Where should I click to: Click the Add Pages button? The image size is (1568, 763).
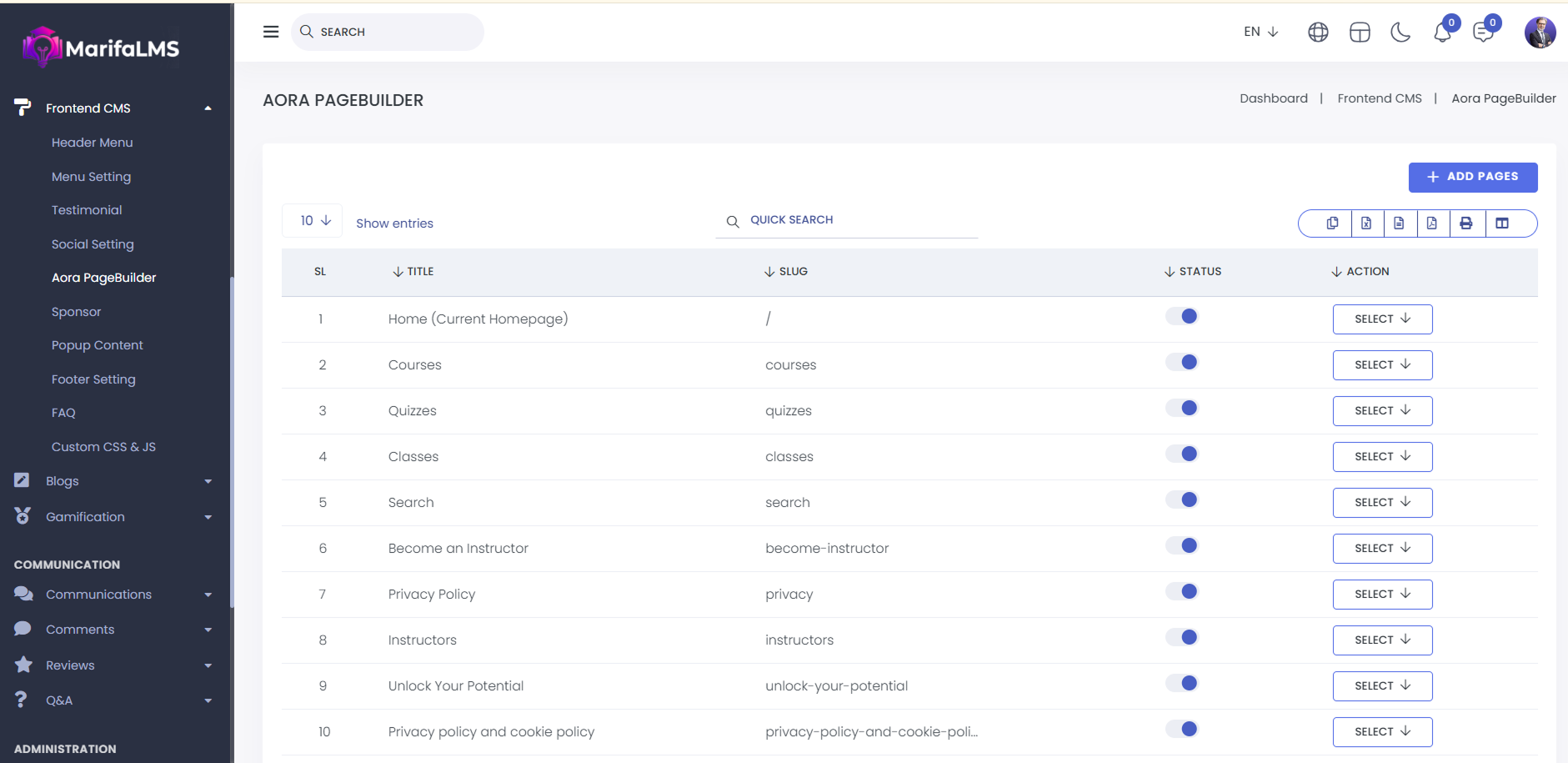pos(1472,177)
